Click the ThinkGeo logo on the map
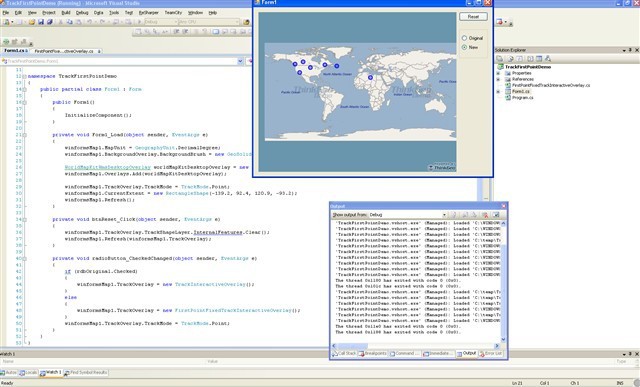640x387 pixels. [x=442, y=167]
